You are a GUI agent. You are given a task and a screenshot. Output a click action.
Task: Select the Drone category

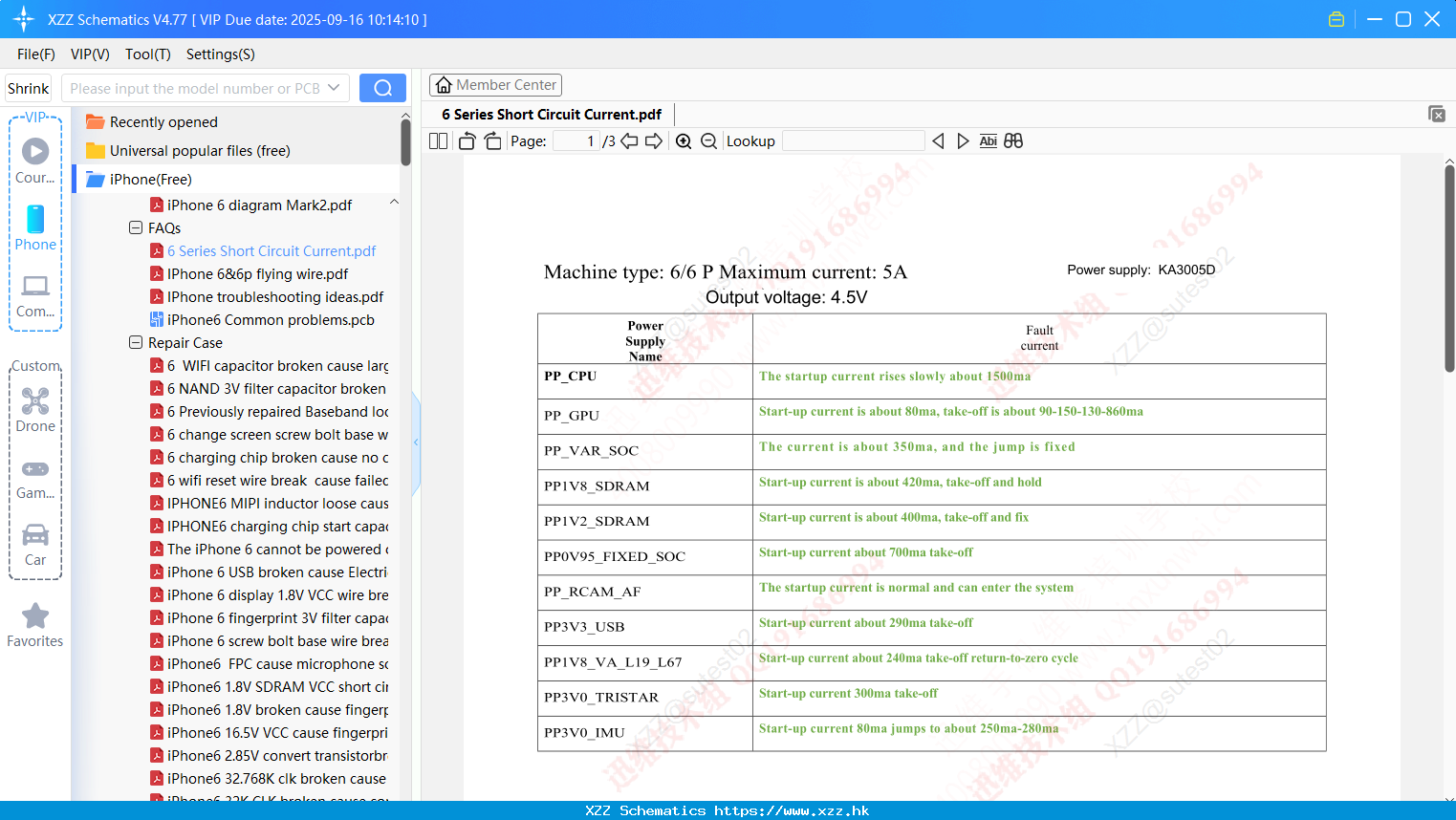35,410
